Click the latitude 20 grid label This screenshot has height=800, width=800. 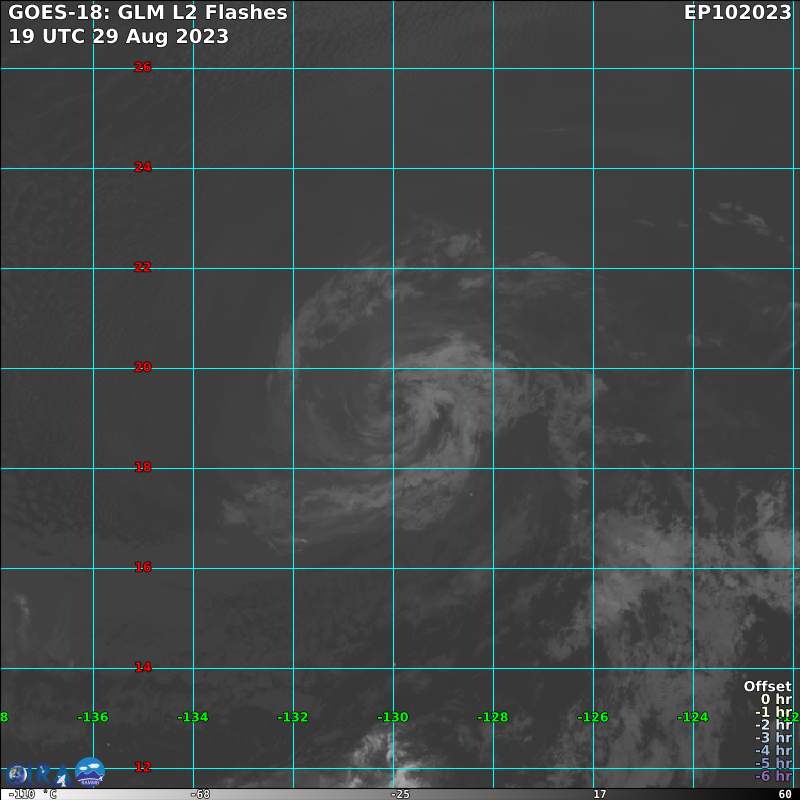tap(143, 367)
